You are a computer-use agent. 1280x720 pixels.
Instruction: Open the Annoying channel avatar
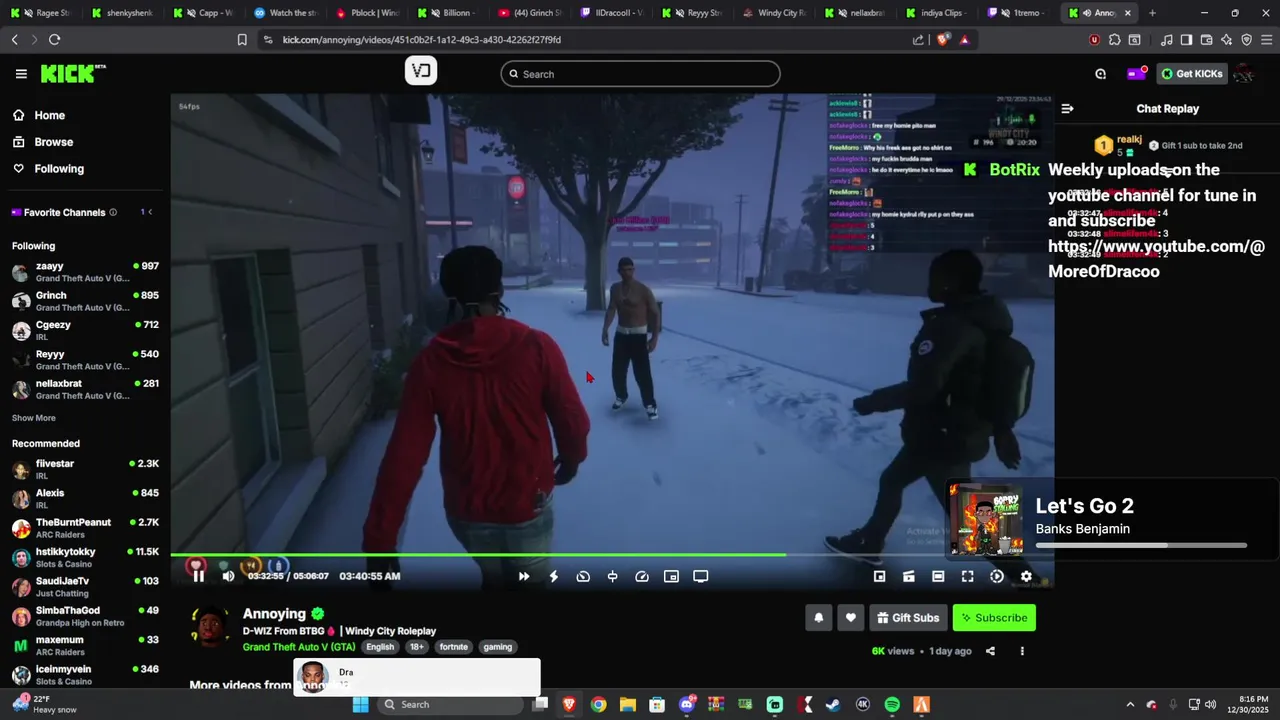click(x=210, y=629)
